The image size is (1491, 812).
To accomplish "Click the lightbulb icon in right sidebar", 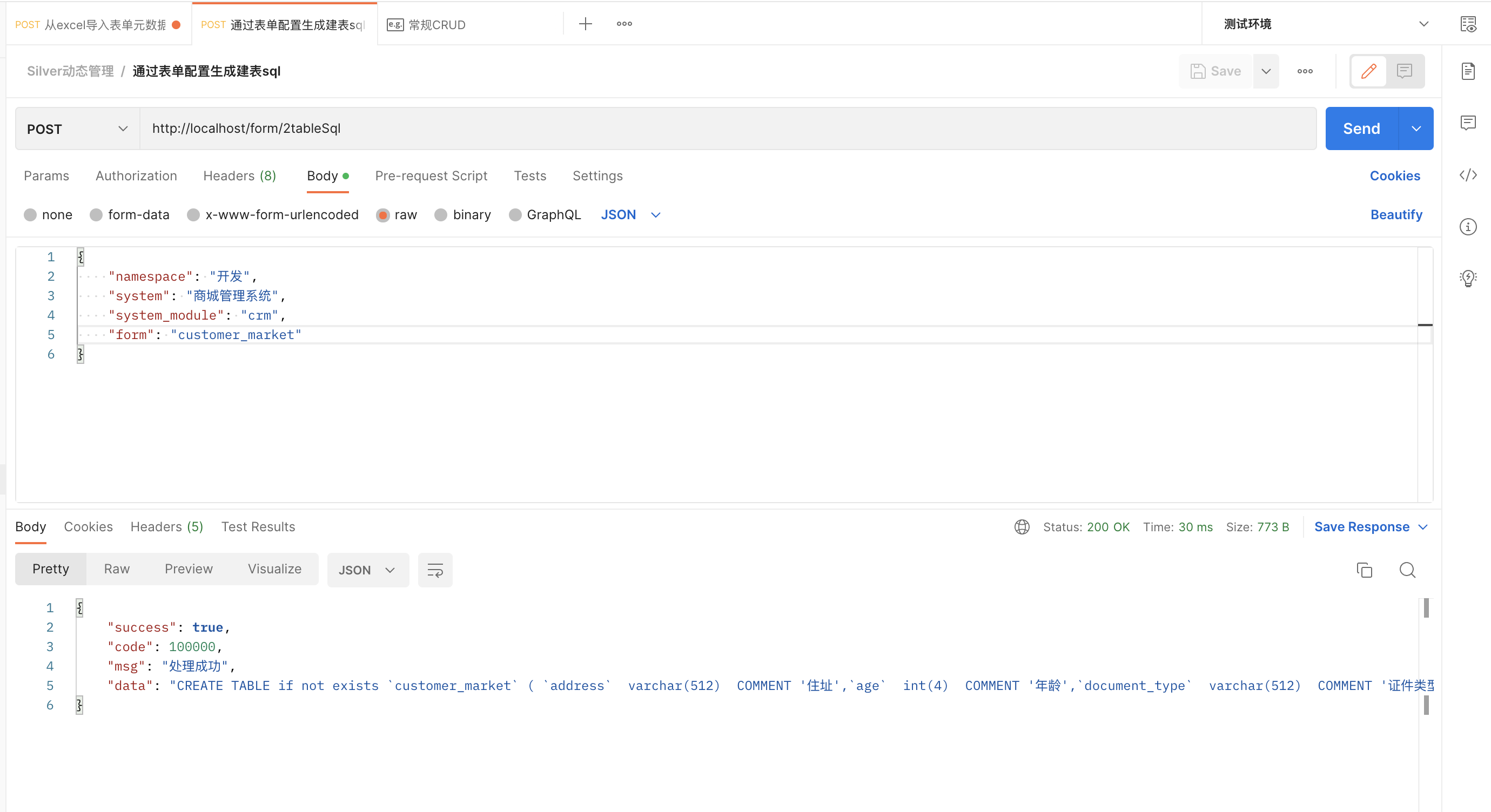I will pos(1467,278).
